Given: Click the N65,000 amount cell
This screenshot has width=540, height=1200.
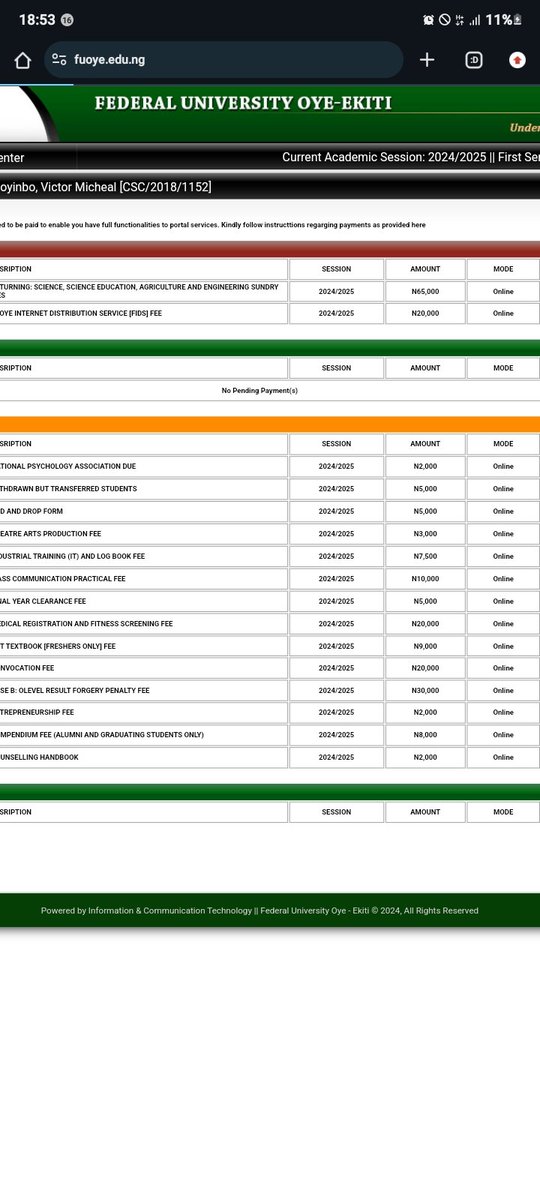Looking at the screenshot, I should (x=425, y=291).
